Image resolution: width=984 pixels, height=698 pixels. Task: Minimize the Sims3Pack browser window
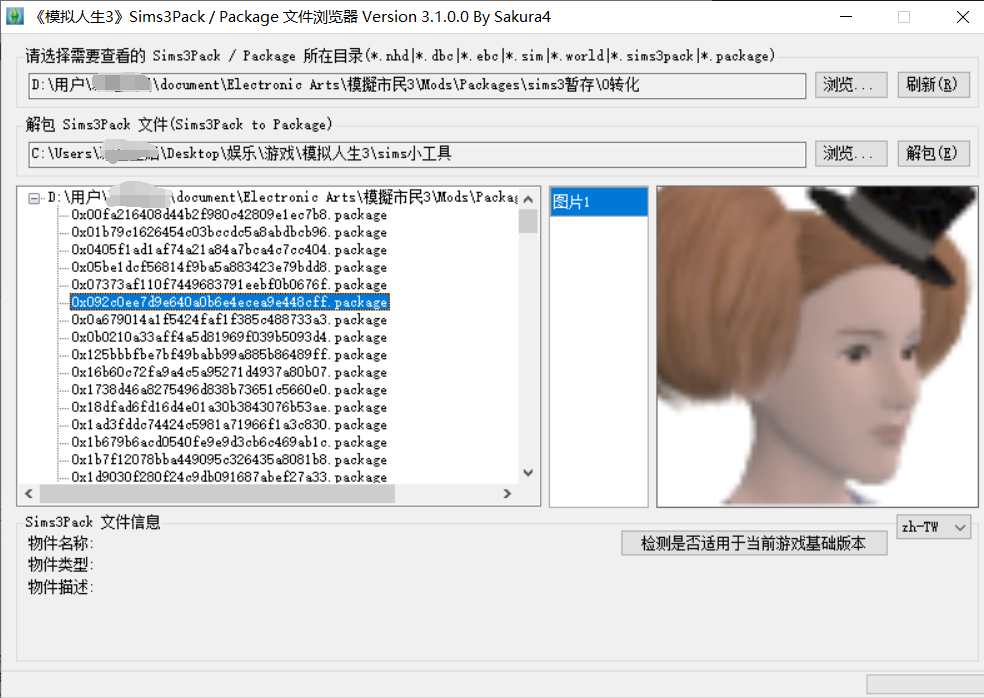click(x=846, y=17)
